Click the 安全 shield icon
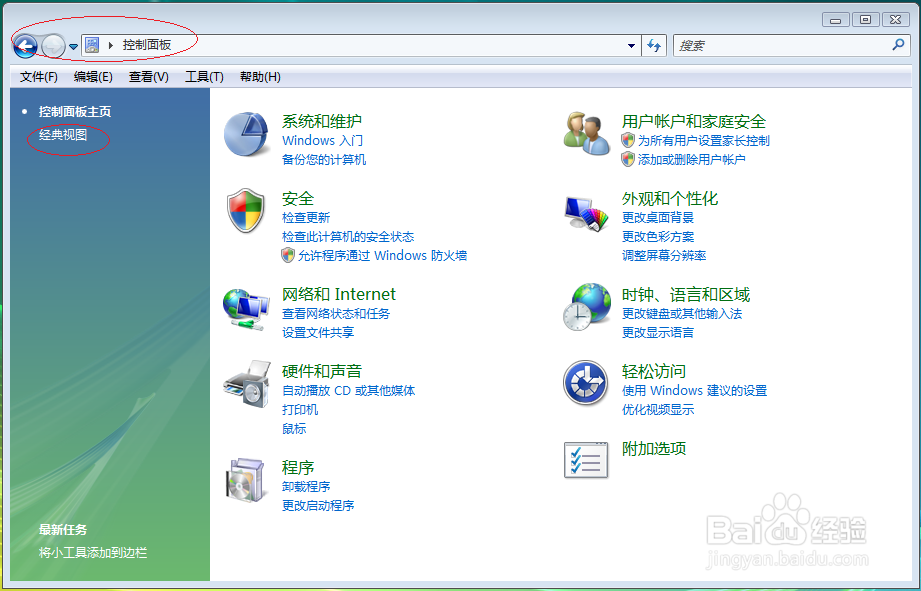 [x=246, y=210]
